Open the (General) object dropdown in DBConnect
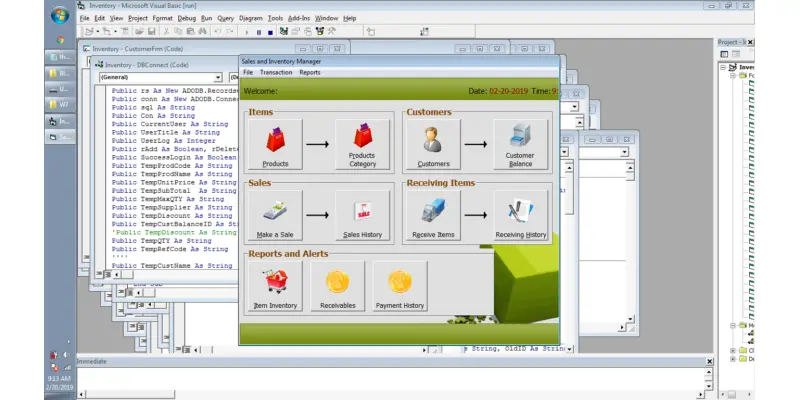Image resolution: width=800 pixels, height=400 pixels. (x=218, y=78)
